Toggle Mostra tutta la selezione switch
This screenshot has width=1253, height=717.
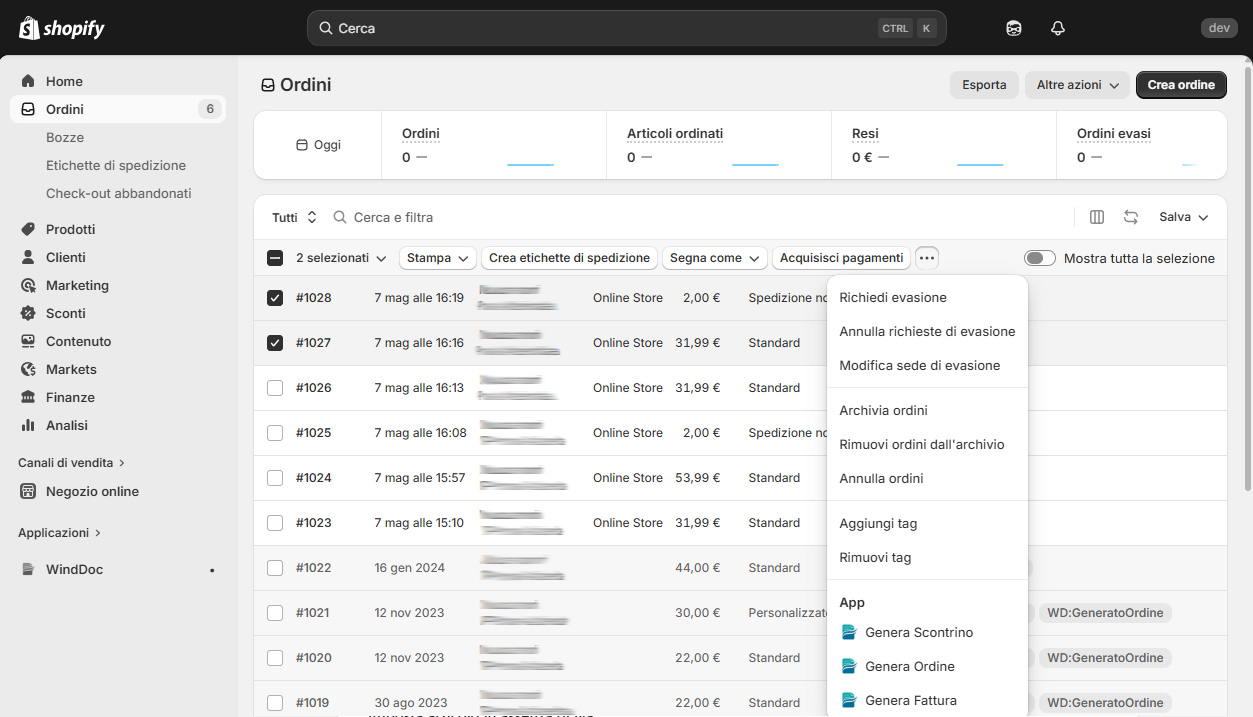click(1040, 258)
